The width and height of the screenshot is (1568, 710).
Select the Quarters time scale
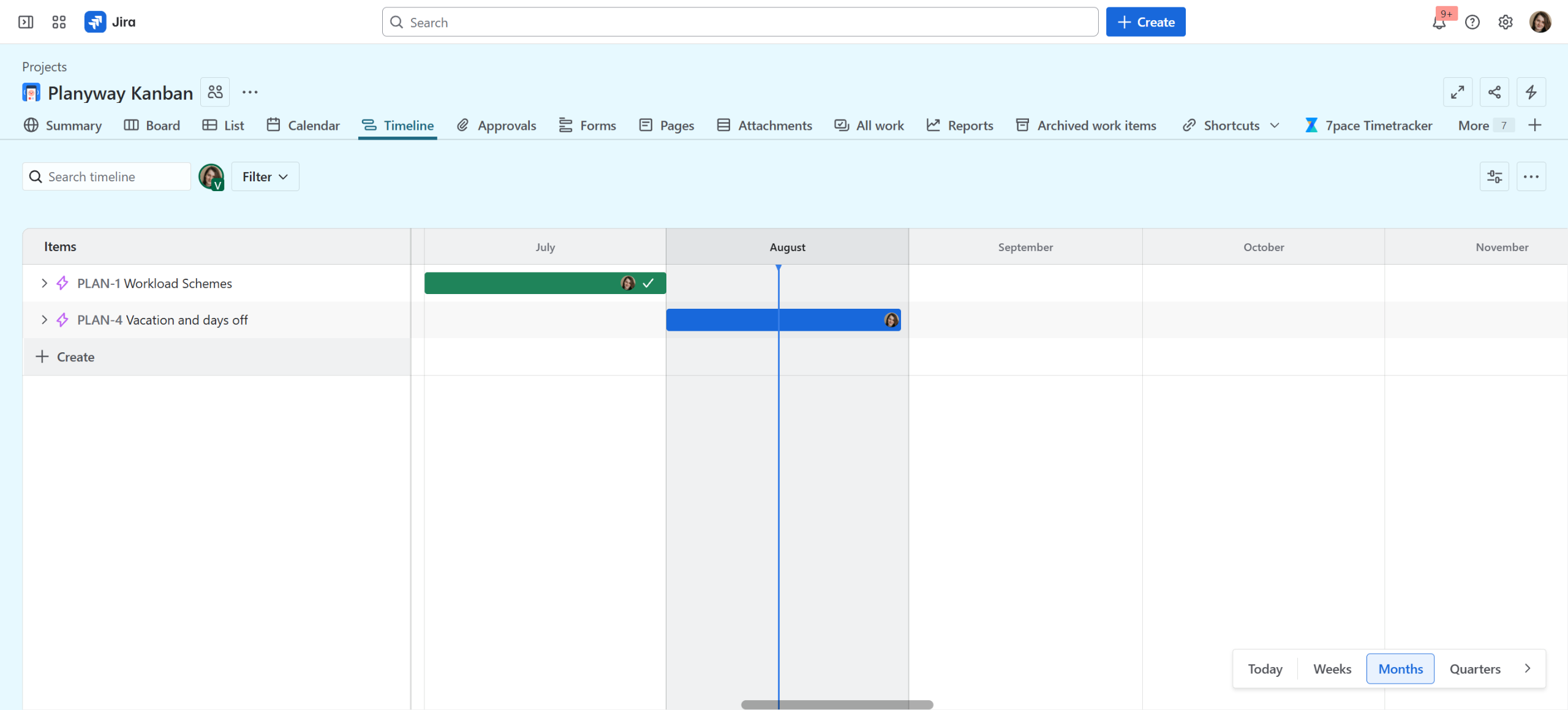tap(1474, 669)
